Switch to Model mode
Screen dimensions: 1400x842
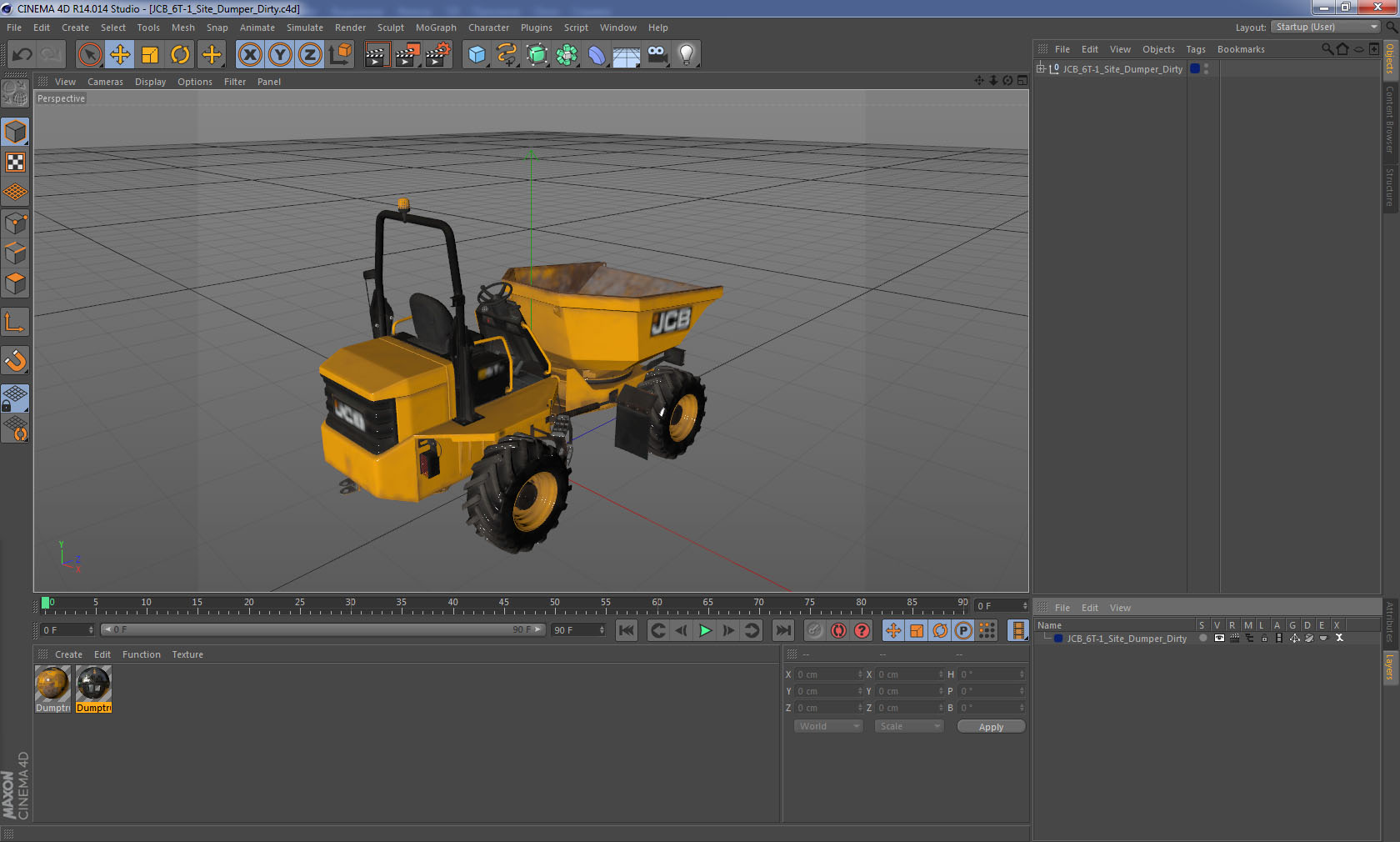click(x=15, y=132)
